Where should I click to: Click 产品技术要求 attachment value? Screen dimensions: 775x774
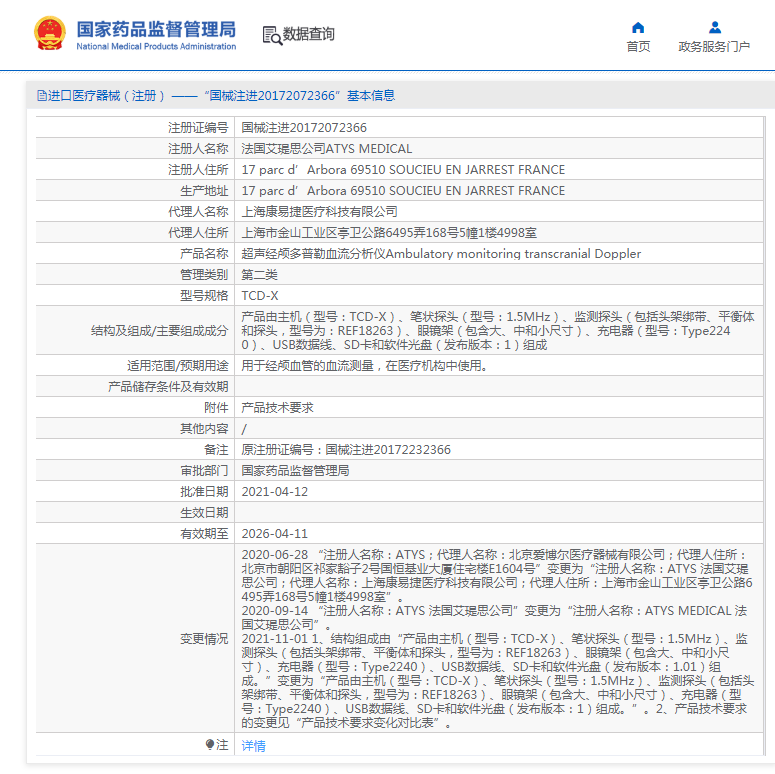(x=277, y=408)
